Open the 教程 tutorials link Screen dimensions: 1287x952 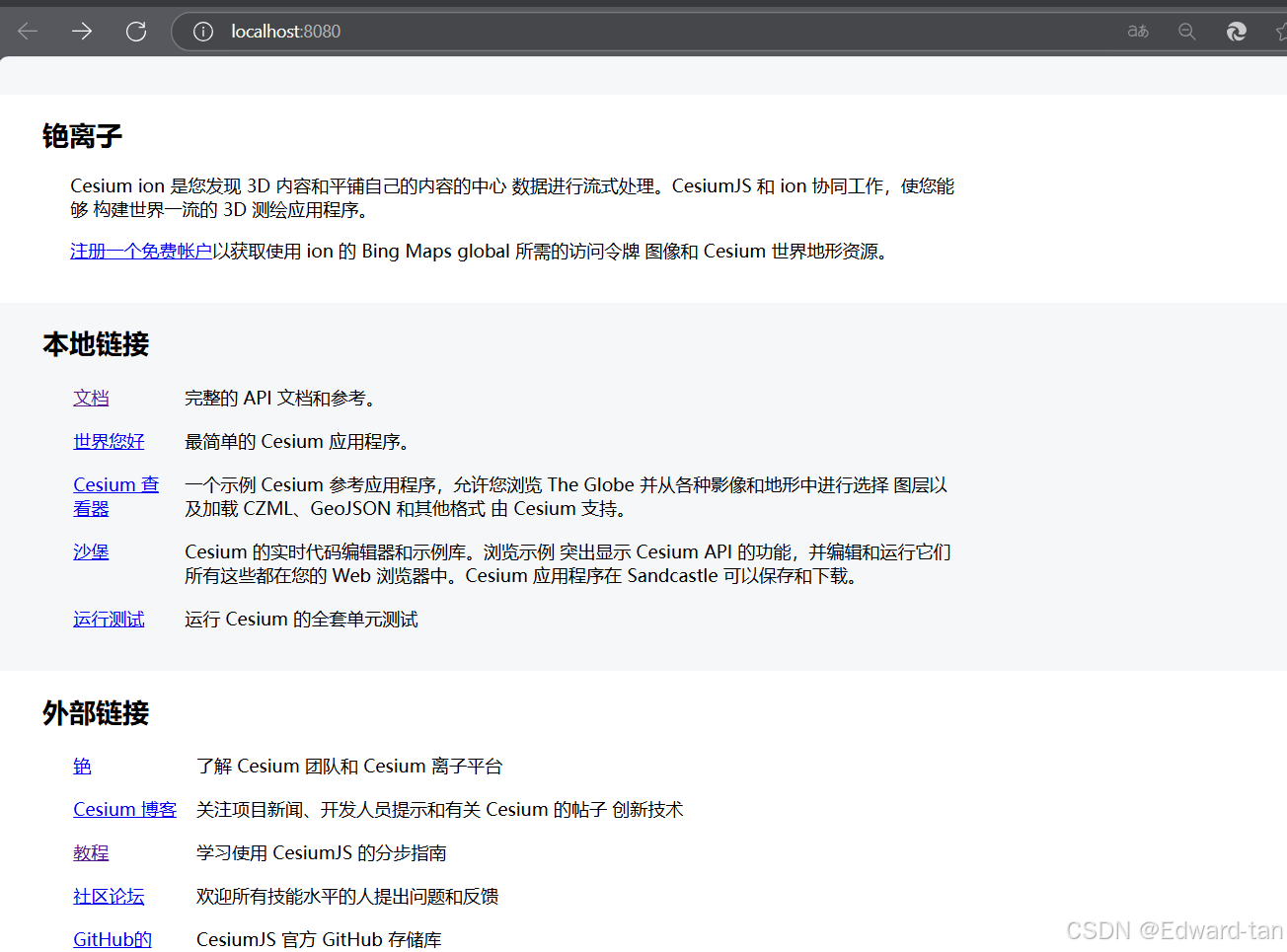(x=91, y=852)
